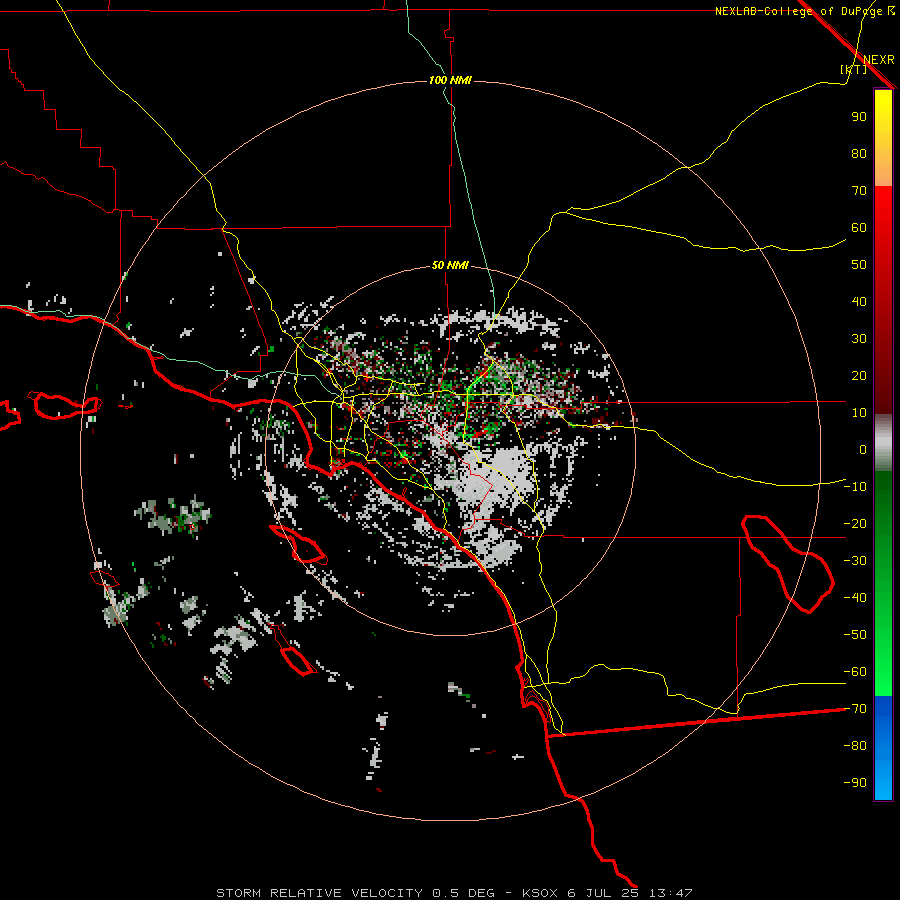Click the 0 value on the velocity scale
Screen dimensions: 900x900
click(863, 449)
